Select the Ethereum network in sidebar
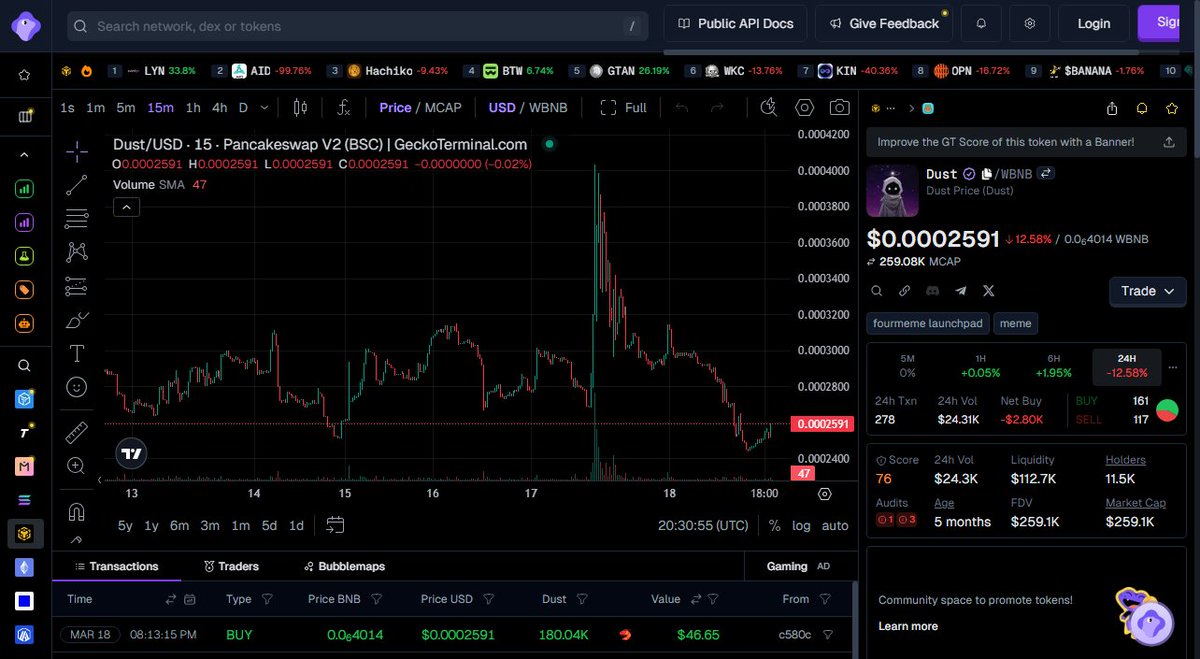1200x659 pixels. (25, 568)
